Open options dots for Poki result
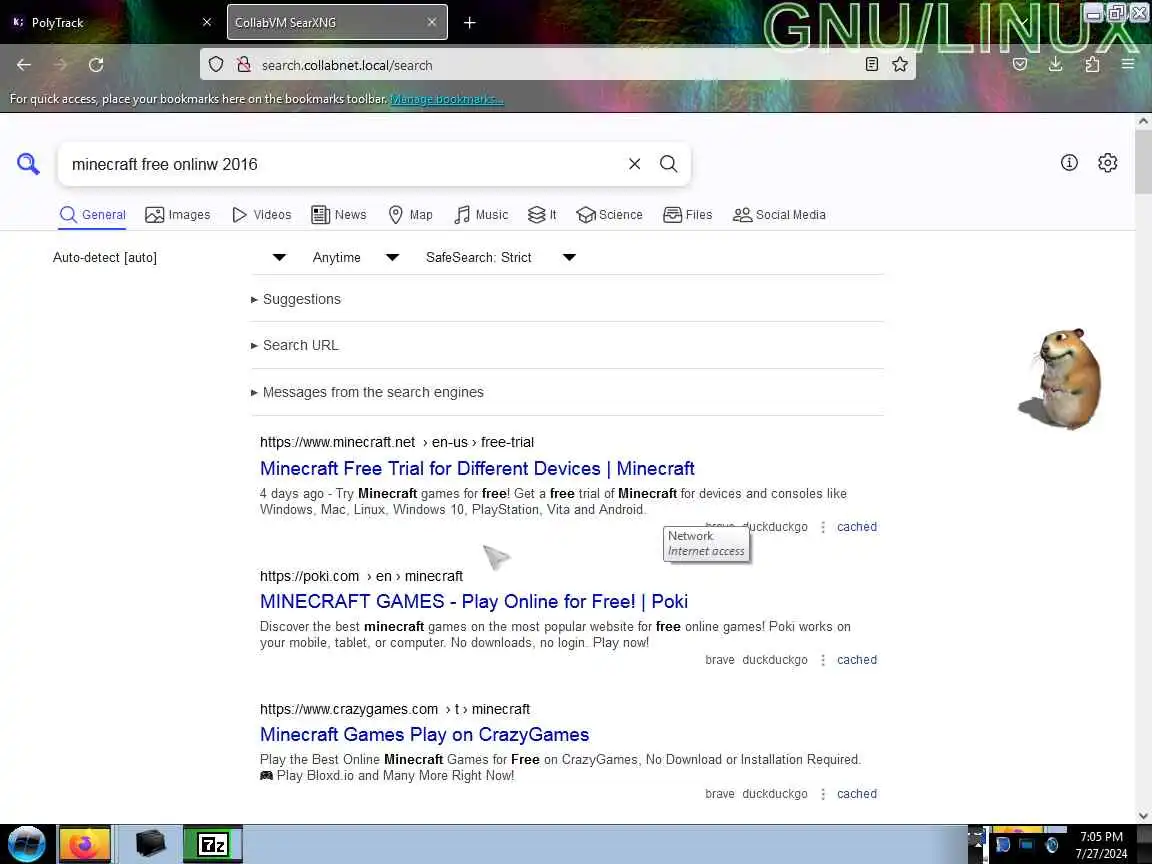Image resolution: width=1152 pixels, height=864 pixels. [823, 660]
